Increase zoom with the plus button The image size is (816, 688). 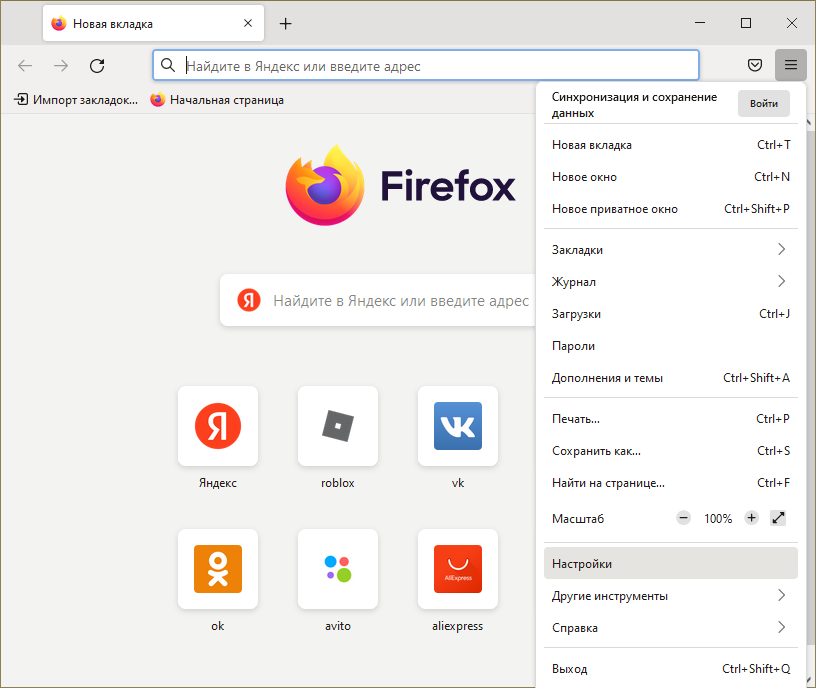click(x=751, y=518)
